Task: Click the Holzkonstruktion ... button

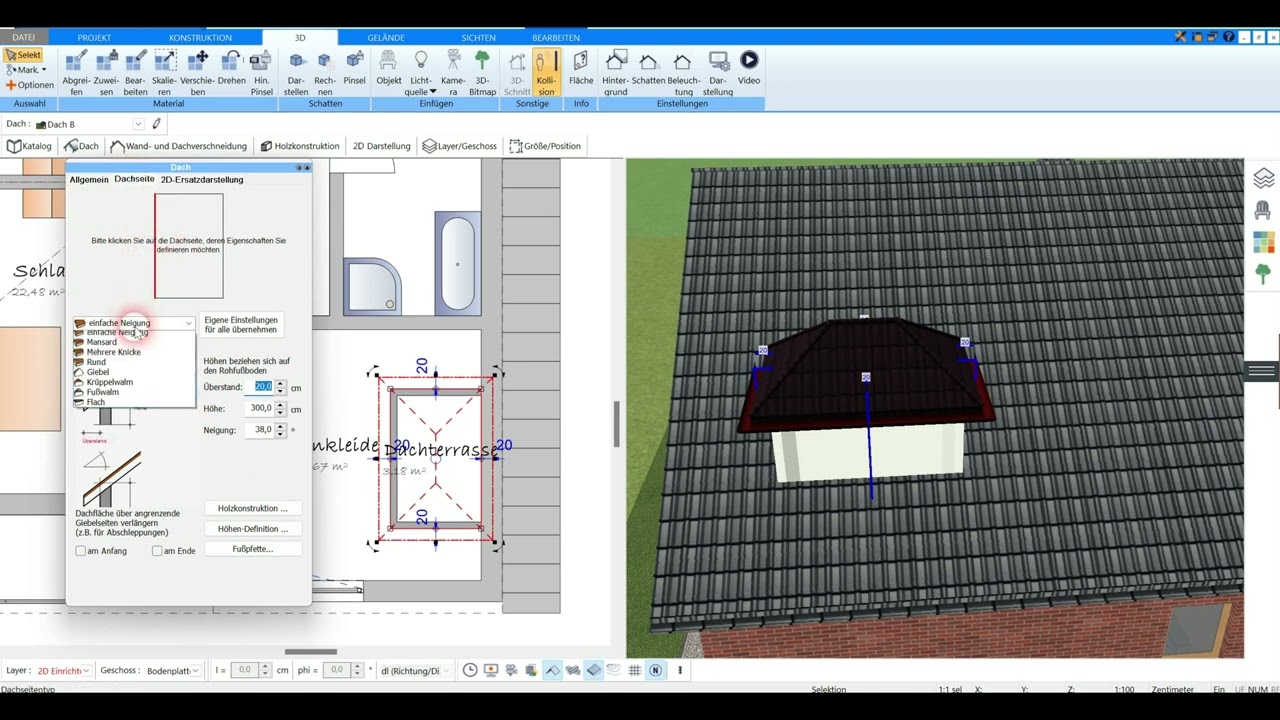Action: coord(253,508)
